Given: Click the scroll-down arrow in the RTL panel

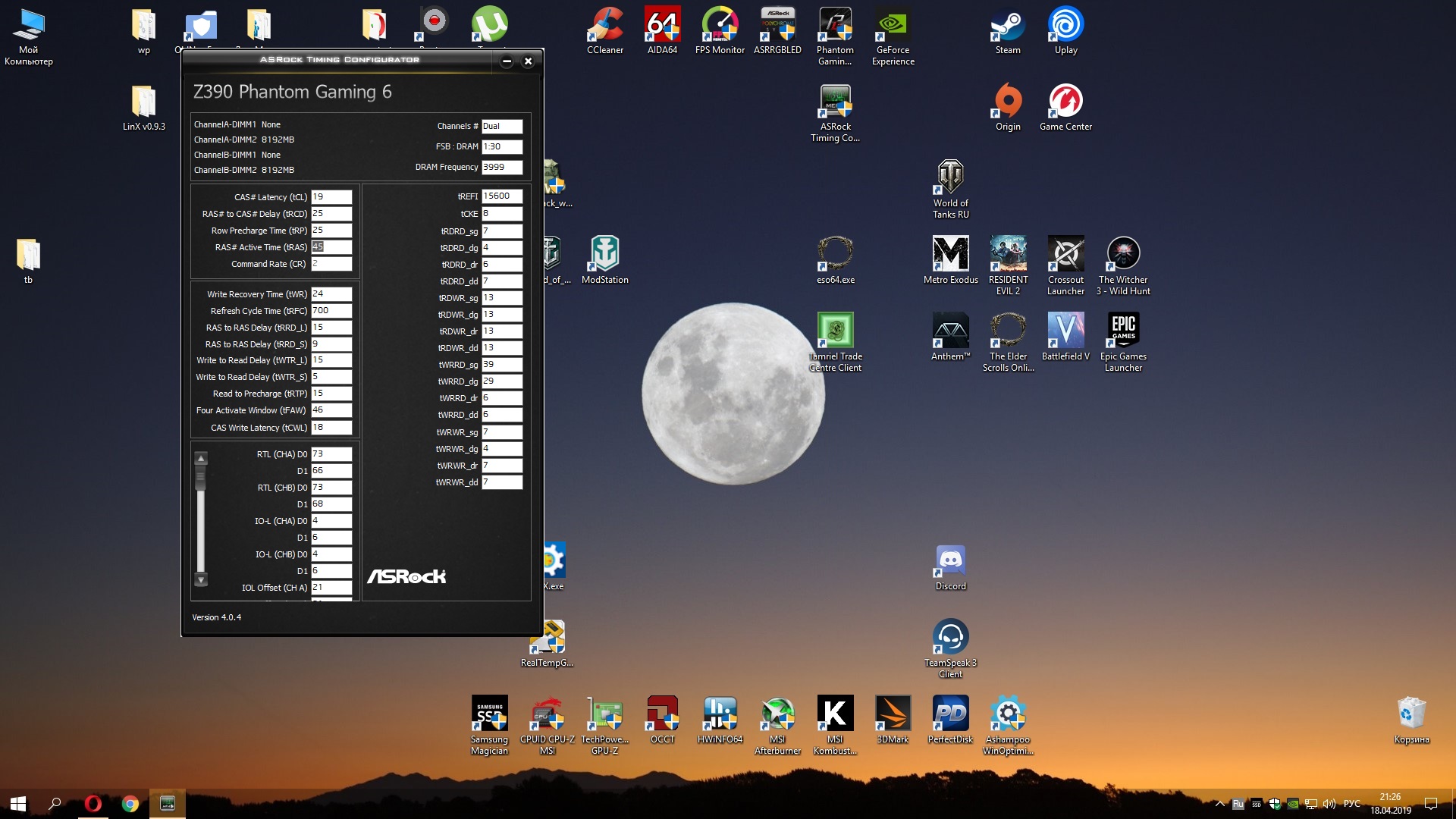Looking at the screenshot, I should [201, 580].
